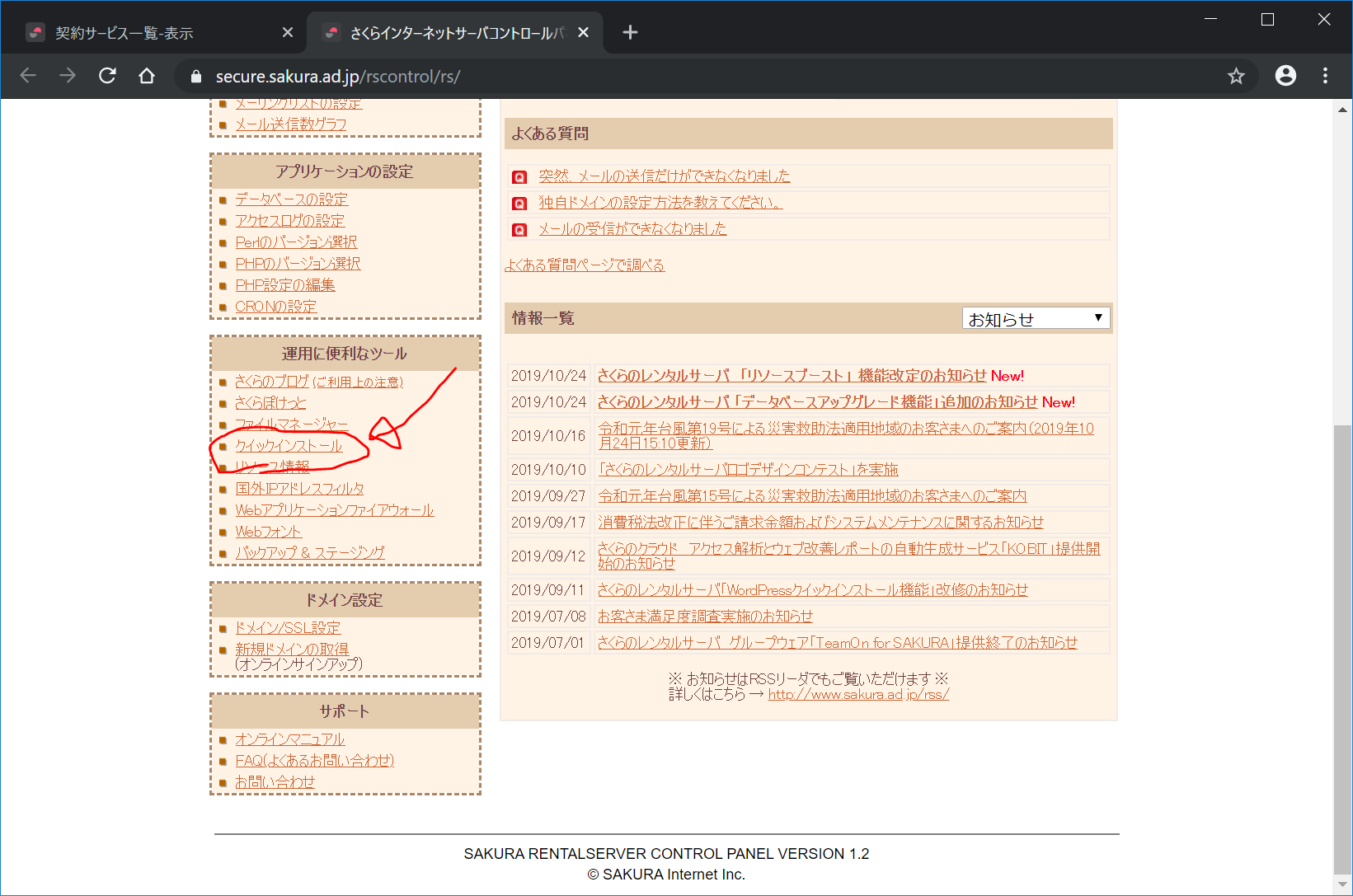Open メール送信数グラフ link

290,124
